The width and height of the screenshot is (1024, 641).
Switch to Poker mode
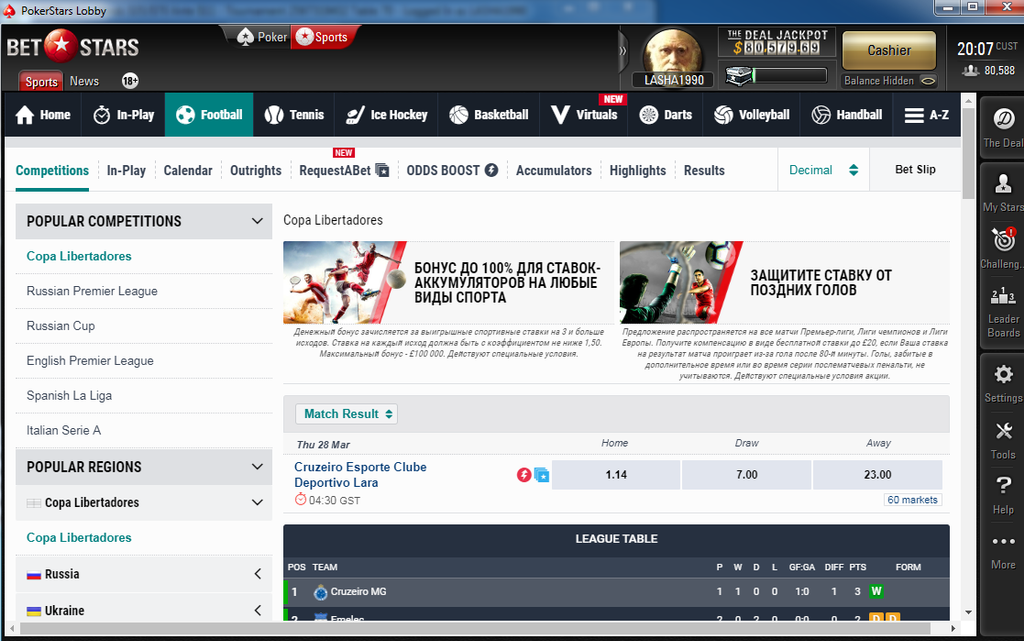263,37
